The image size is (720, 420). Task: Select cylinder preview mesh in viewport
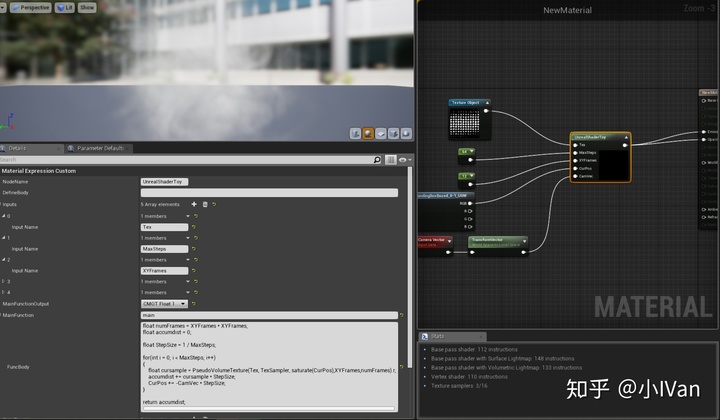[x=355, y=134]
